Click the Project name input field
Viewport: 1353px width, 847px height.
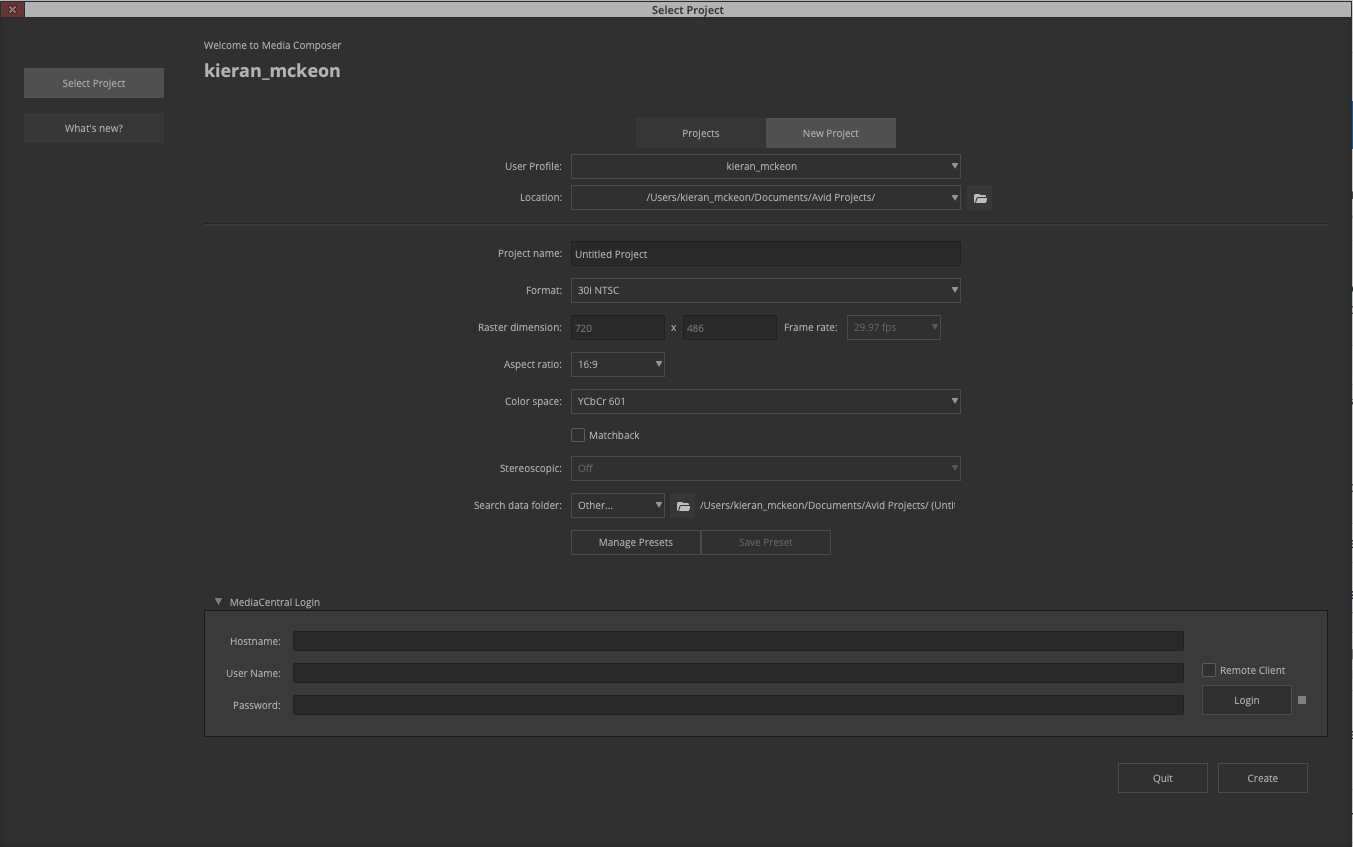pyautogui.click(x=766, y=254)
